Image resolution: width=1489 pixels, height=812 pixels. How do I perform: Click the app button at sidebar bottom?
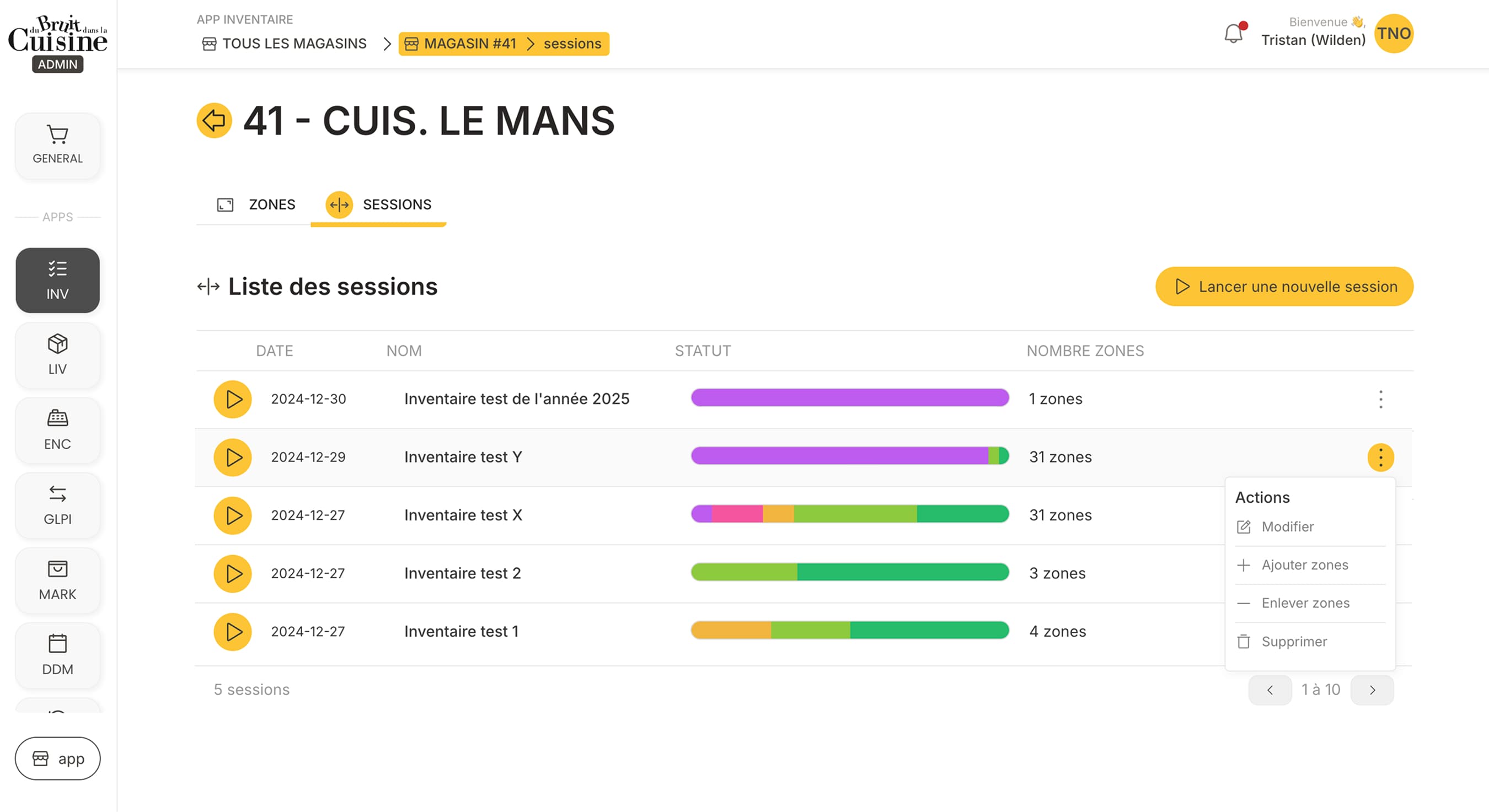[x=57, y=759]
